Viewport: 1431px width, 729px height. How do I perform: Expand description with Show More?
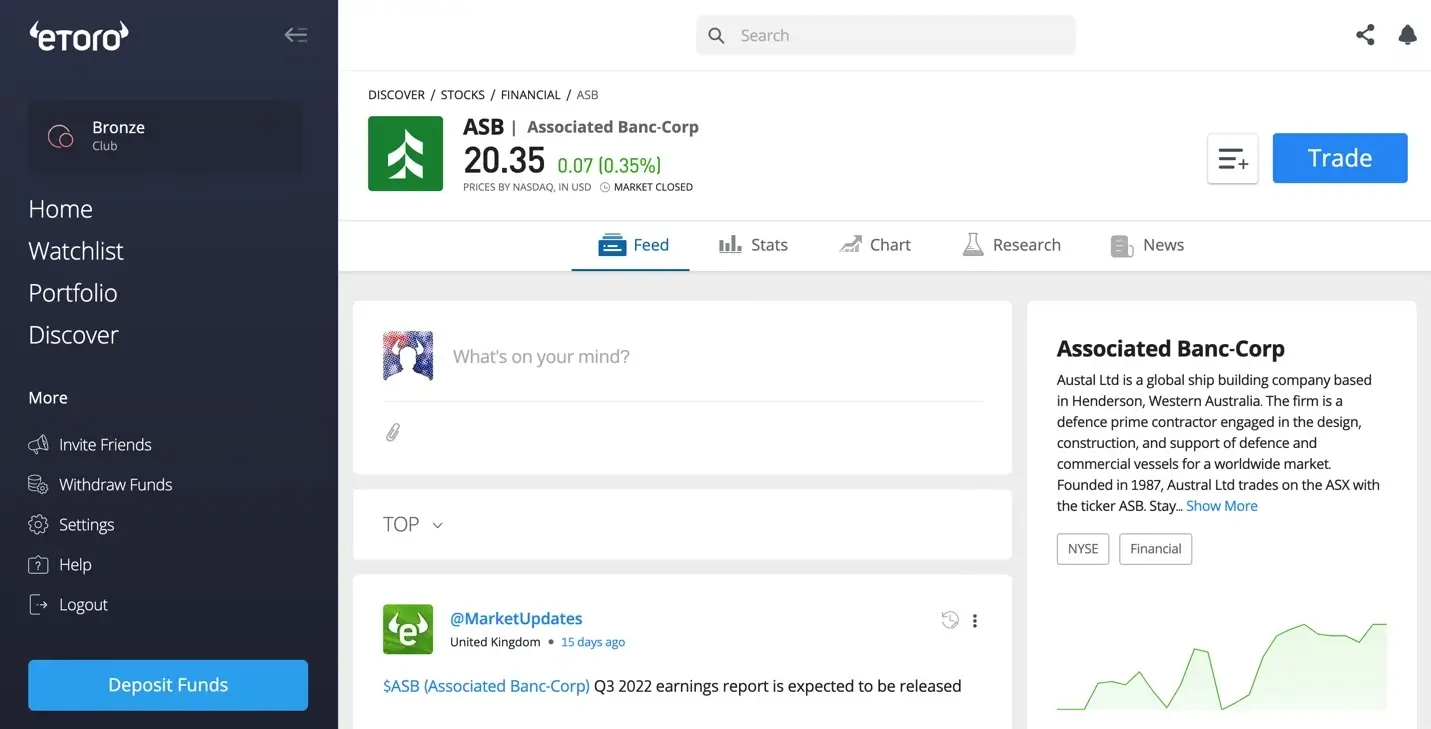coord(1221,506)
